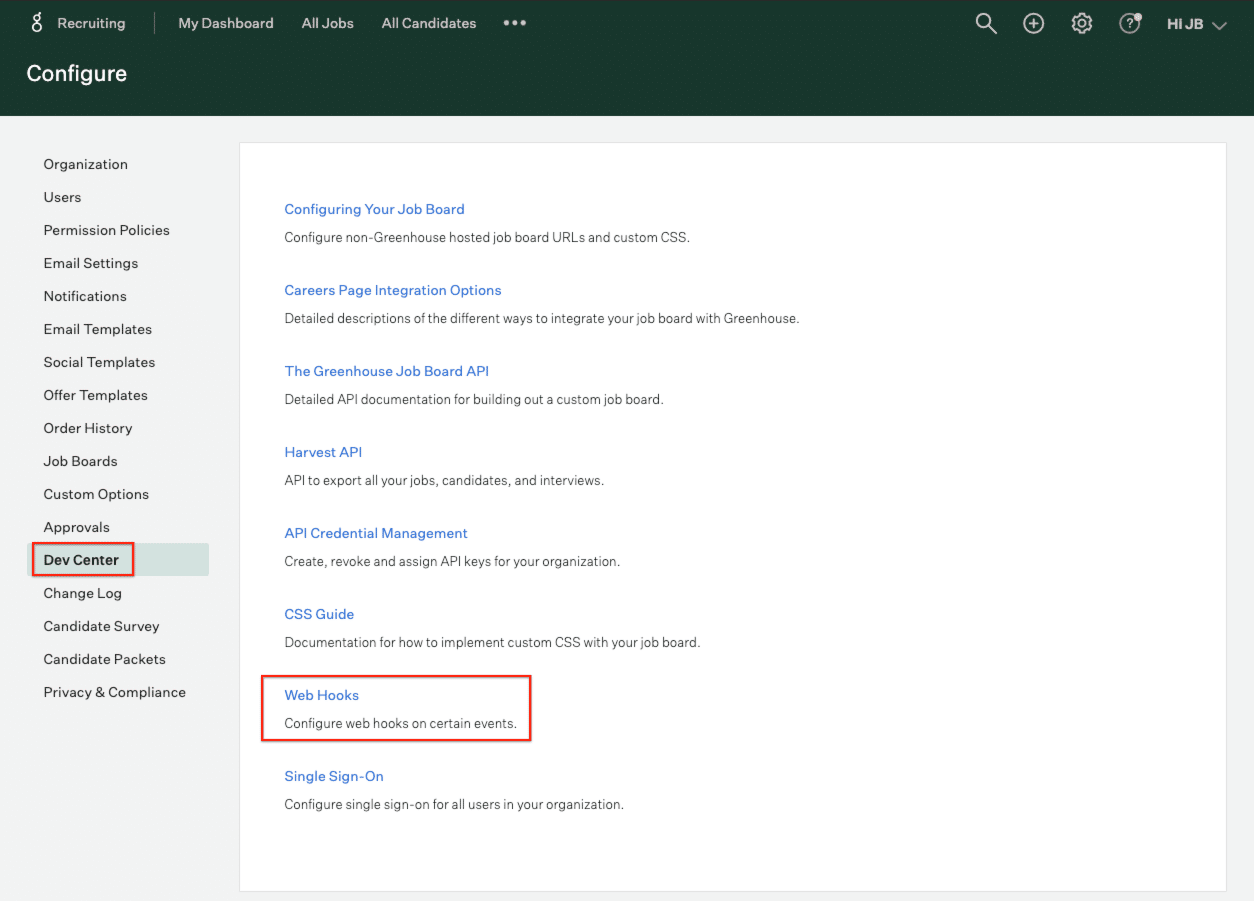
Task: Open the search magnifier icon
Action: [986, 24]
